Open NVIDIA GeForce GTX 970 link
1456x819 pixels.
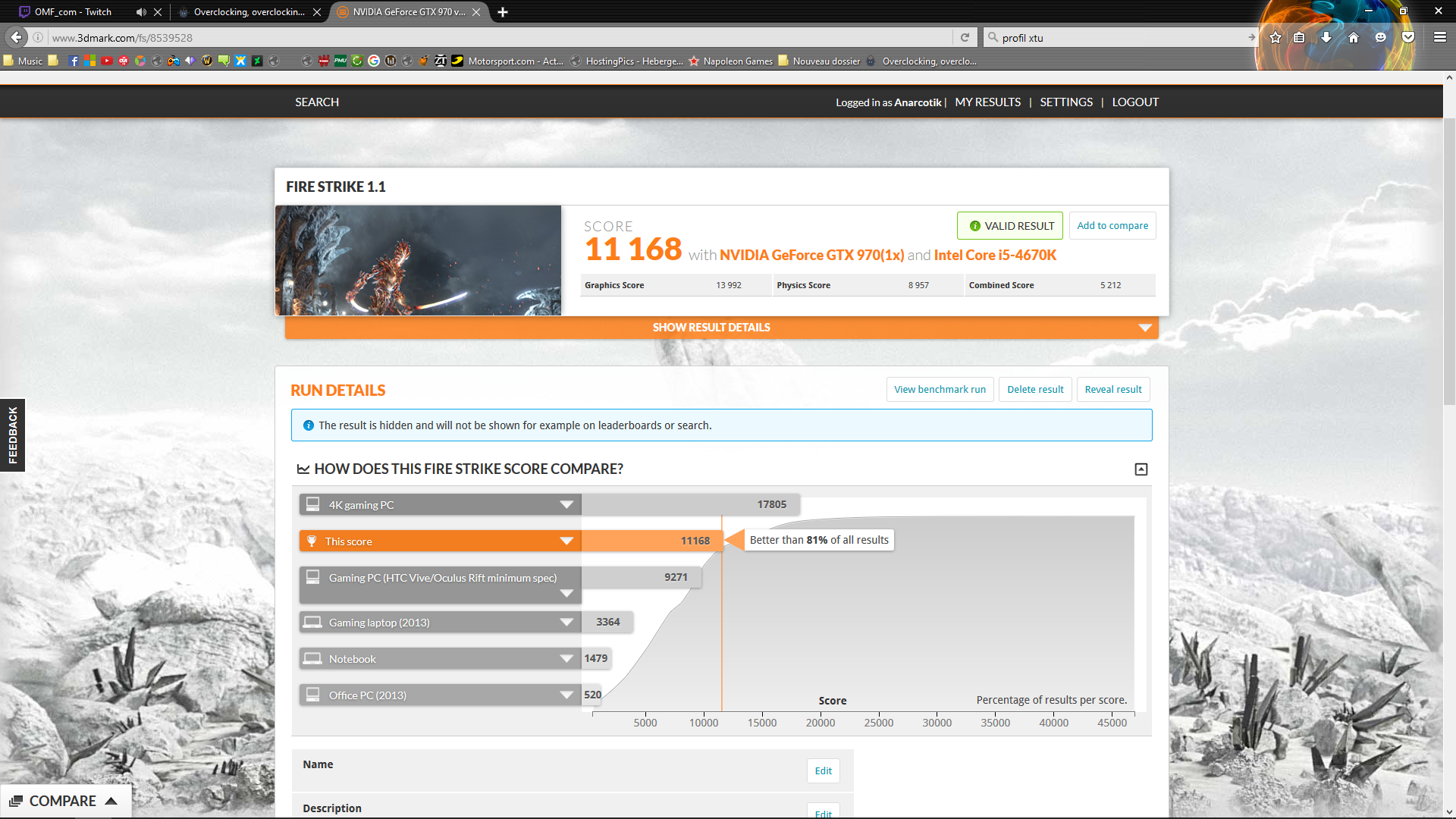click(x=811, y=256)
